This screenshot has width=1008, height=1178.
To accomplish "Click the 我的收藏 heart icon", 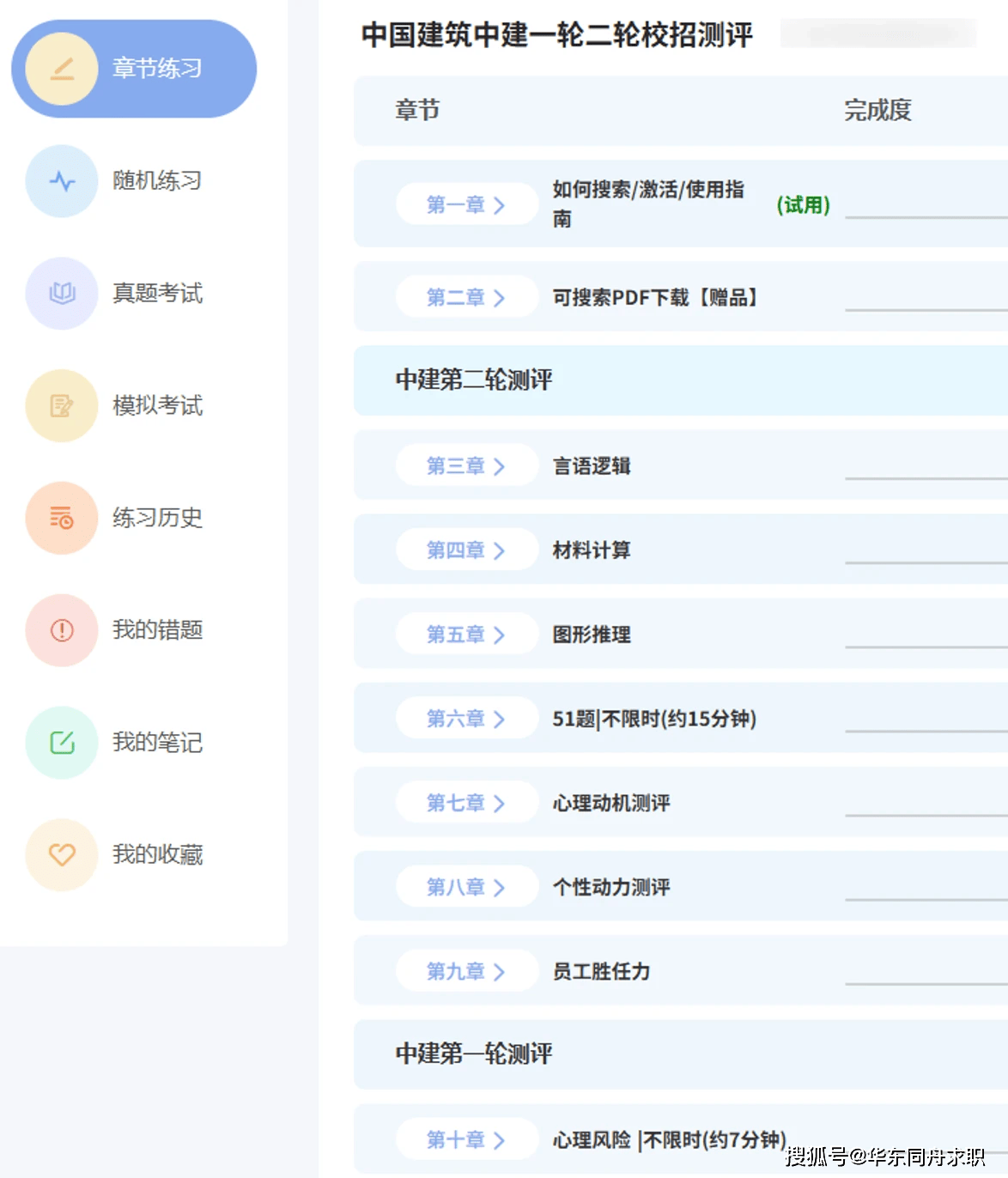I will pyautogui.click(x=62, y=855).
